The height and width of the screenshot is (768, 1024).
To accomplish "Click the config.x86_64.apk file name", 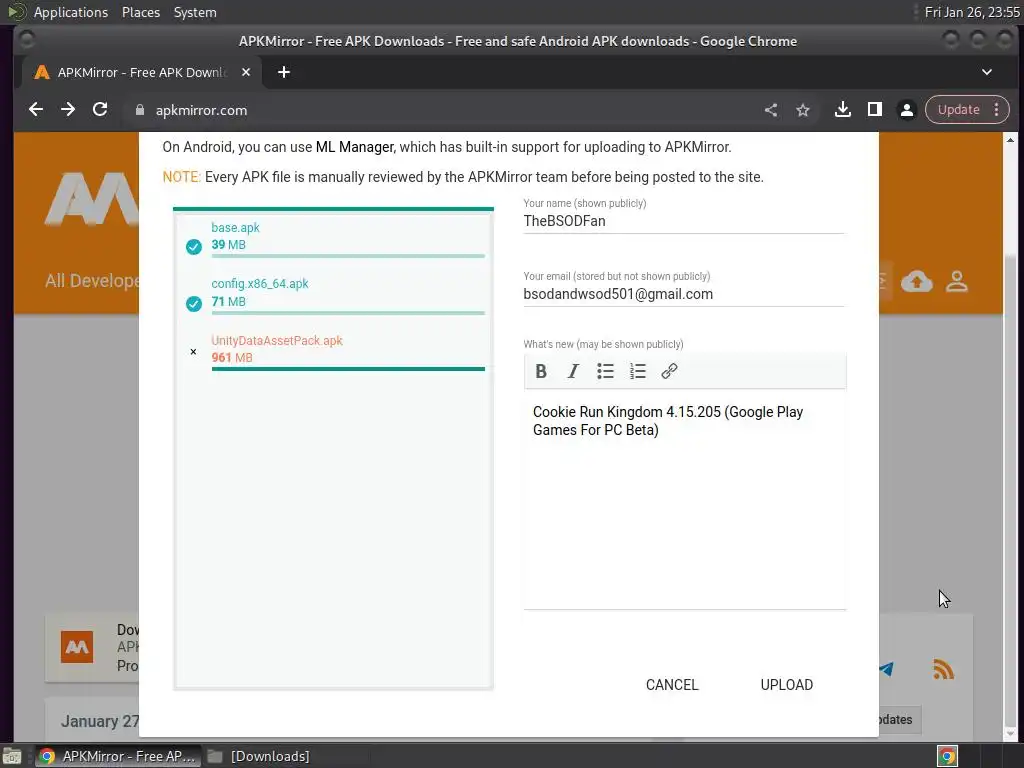I will click(x=259, y=283).
